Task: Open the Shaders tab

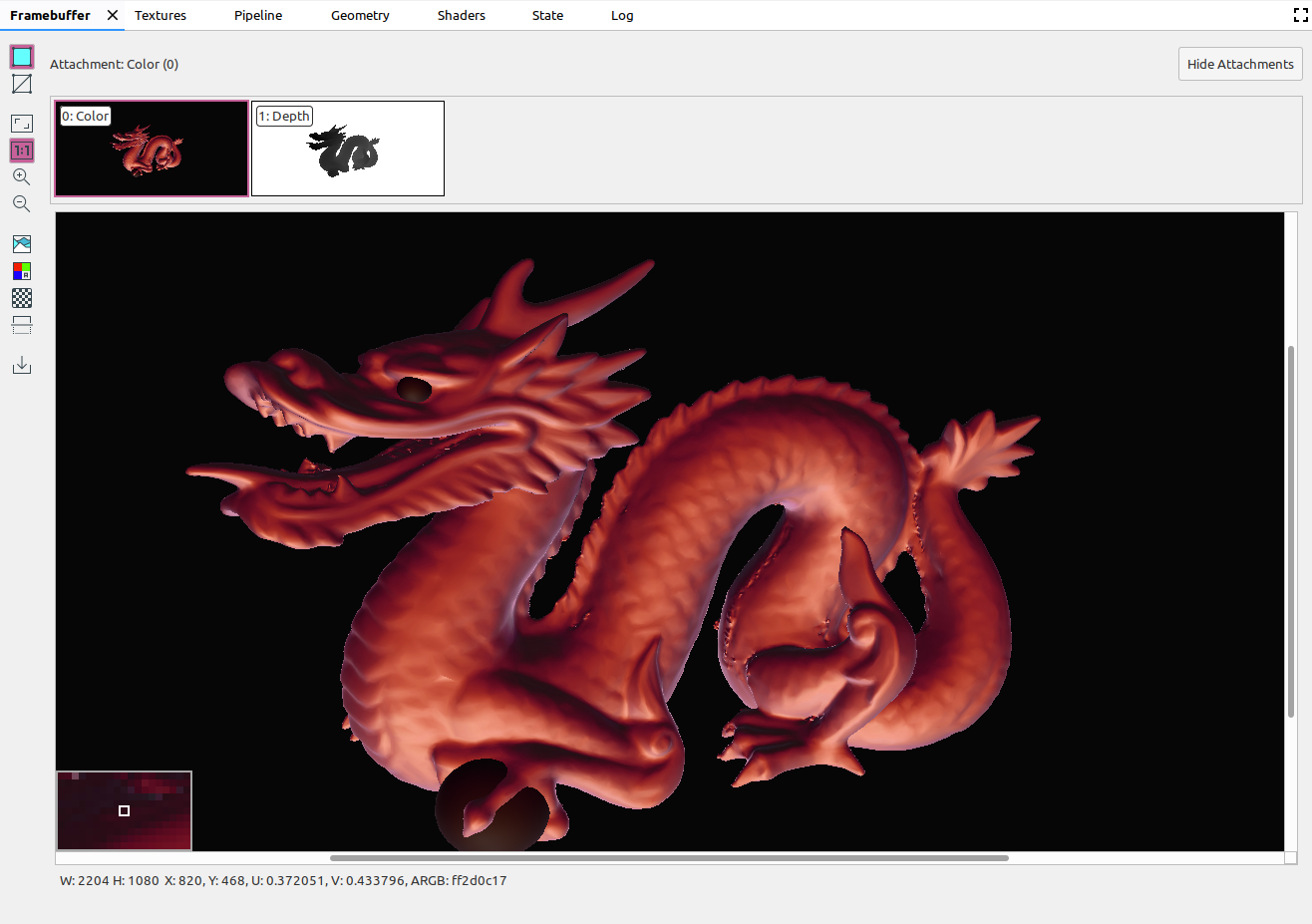Action: [x=461, y=16]
